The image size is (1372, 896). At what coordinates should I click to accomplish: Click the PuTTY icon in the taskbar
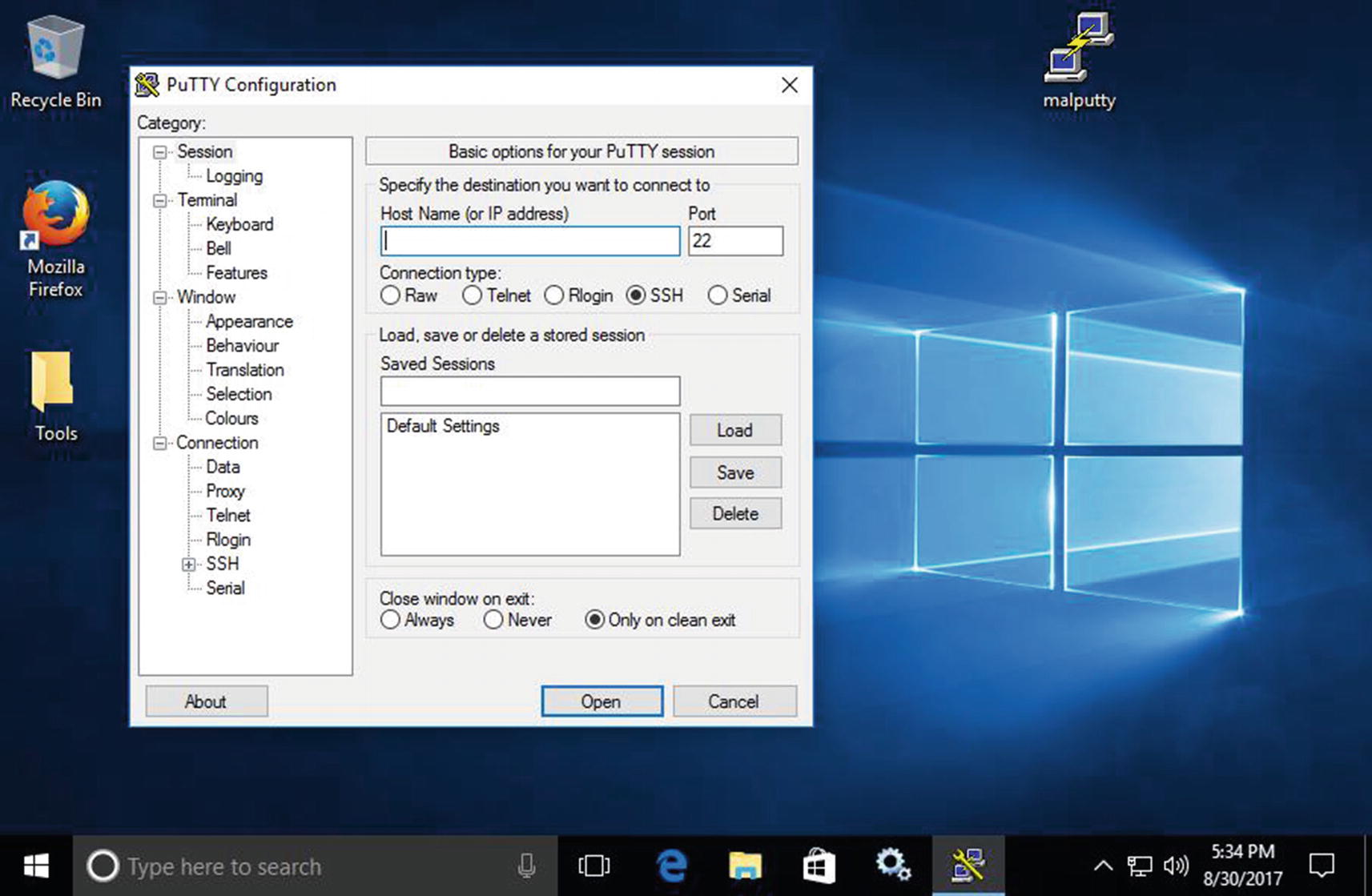point(968,866)
